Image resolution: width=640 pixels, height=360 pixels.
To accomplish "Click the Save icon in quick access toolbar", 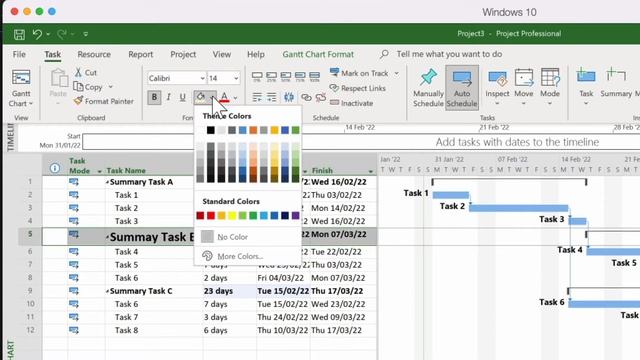I will [x=19, y=34].
